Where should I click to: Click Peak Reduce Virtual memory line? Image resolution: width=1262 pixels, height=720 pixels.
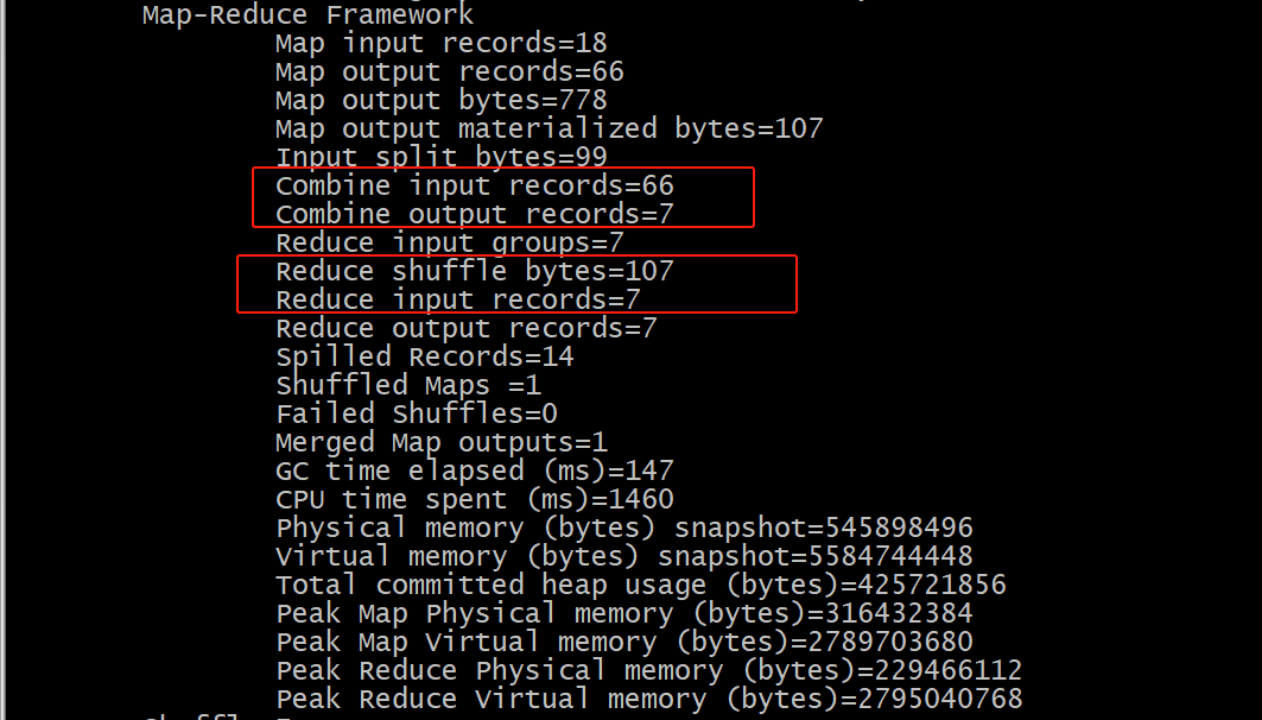(x=649, y=699)
